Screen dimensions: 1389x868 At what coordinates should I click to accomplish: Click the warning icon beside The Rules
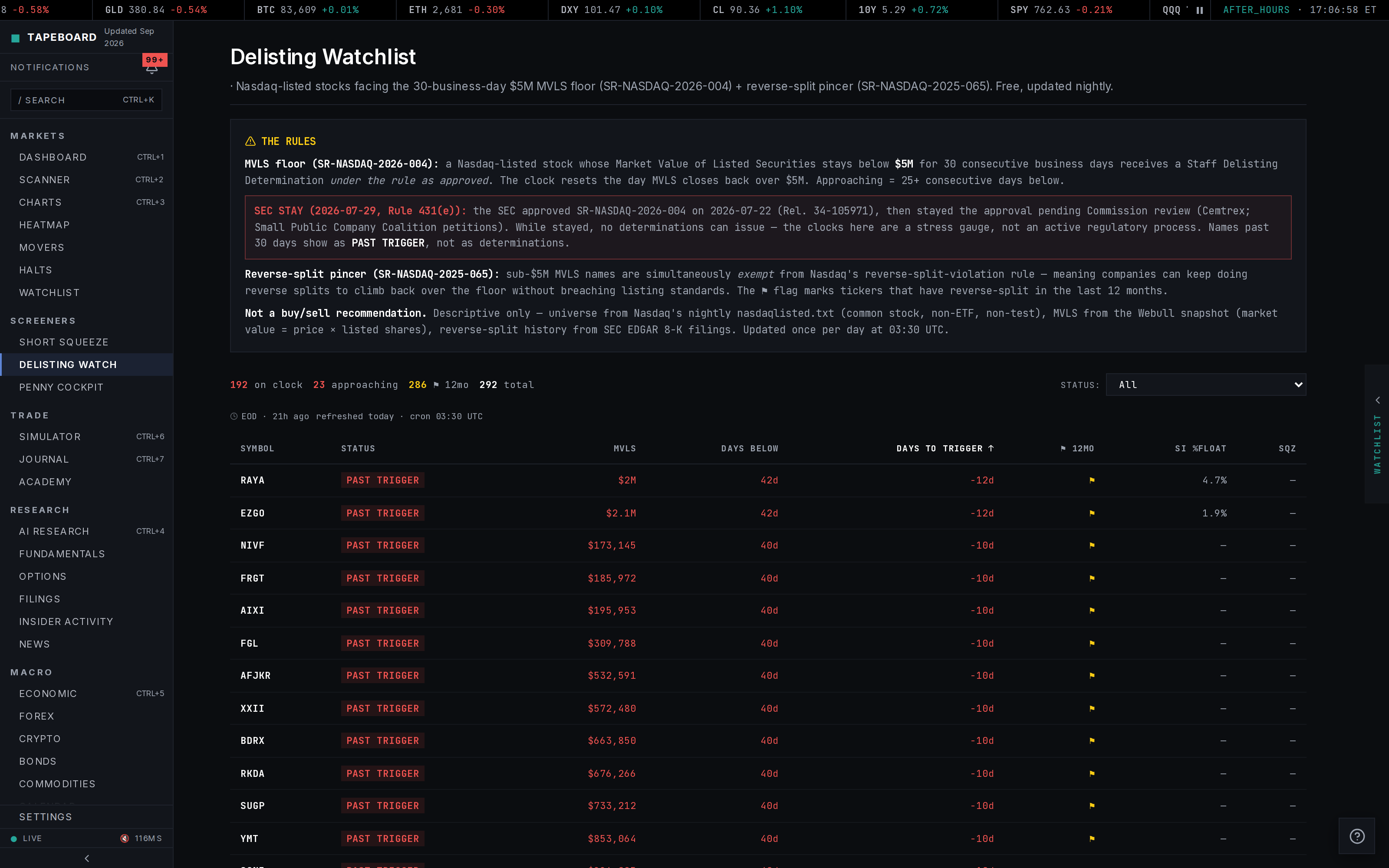[x=250, y=141]
